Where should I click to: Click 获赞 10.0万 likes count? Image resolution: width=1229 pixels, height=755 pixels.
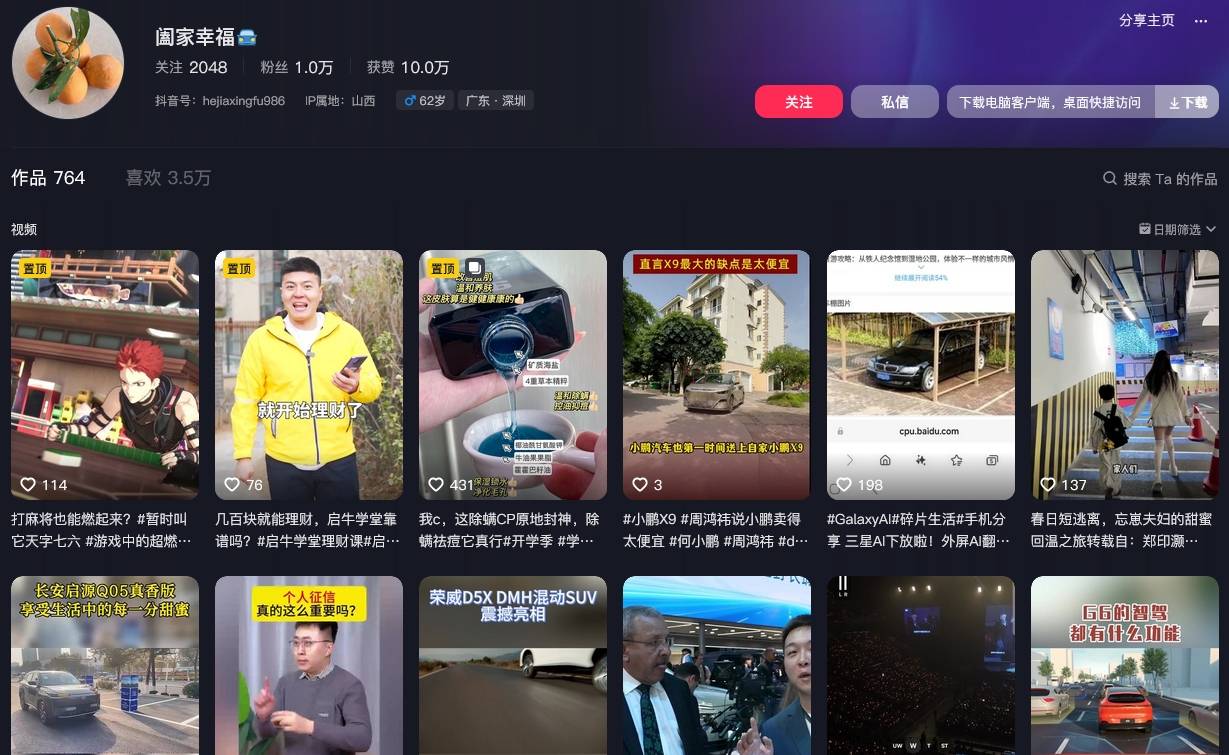[x=408, y=67]
